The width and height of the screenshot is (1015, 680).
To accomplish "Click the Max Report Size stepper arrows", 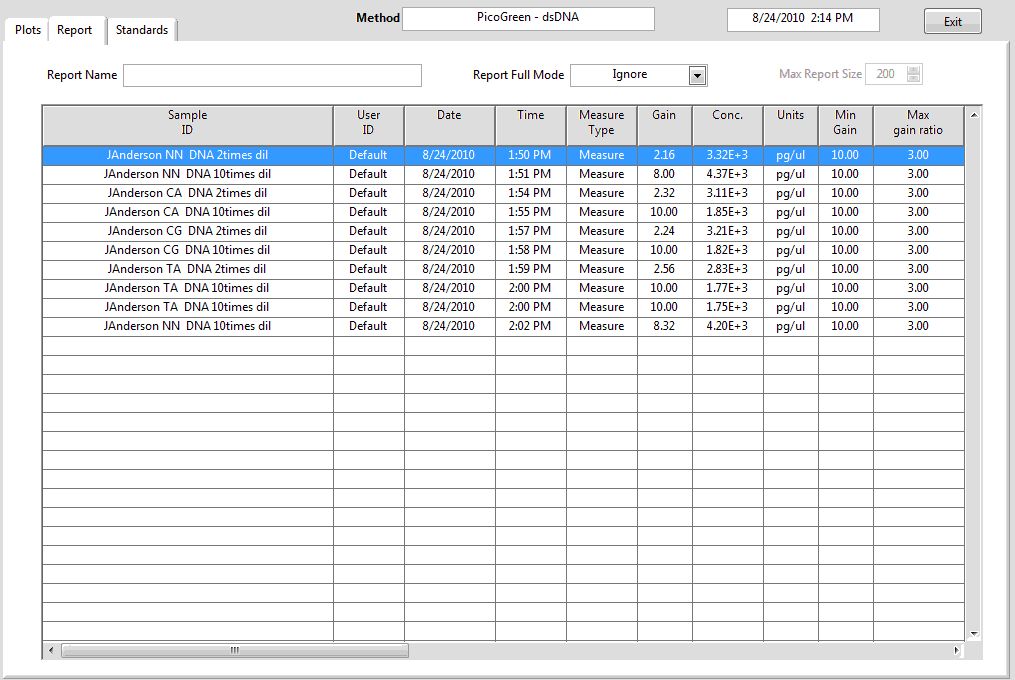I will pos(913,74).
